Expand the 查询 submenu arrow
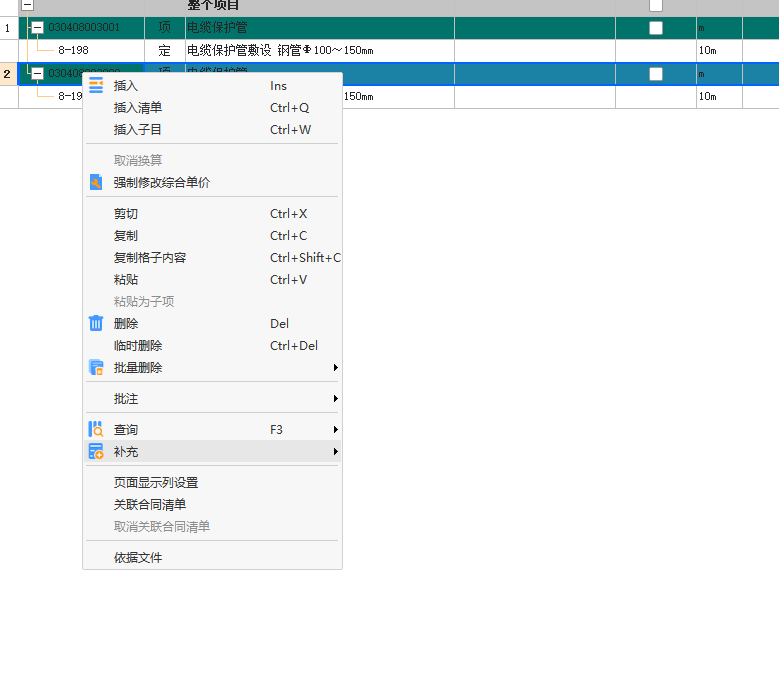This screenshot has height=676, width=779. tap(336, 430)
